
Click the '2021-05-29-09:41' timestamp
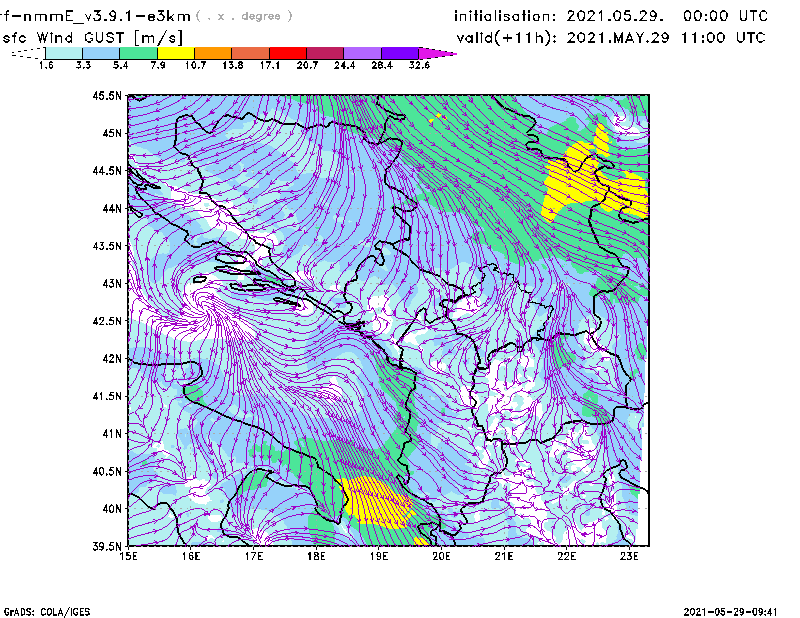(730, 612)
